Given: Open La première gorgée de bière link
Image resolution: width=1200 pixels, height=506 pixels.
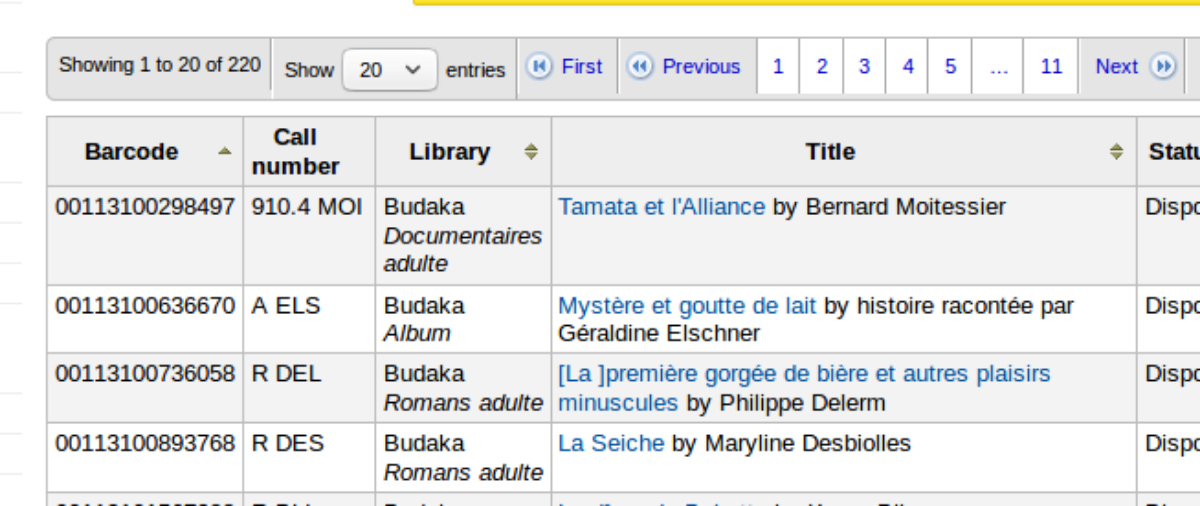Looking at the screenshot, I should pyautogui.click(x=803, y=374).
